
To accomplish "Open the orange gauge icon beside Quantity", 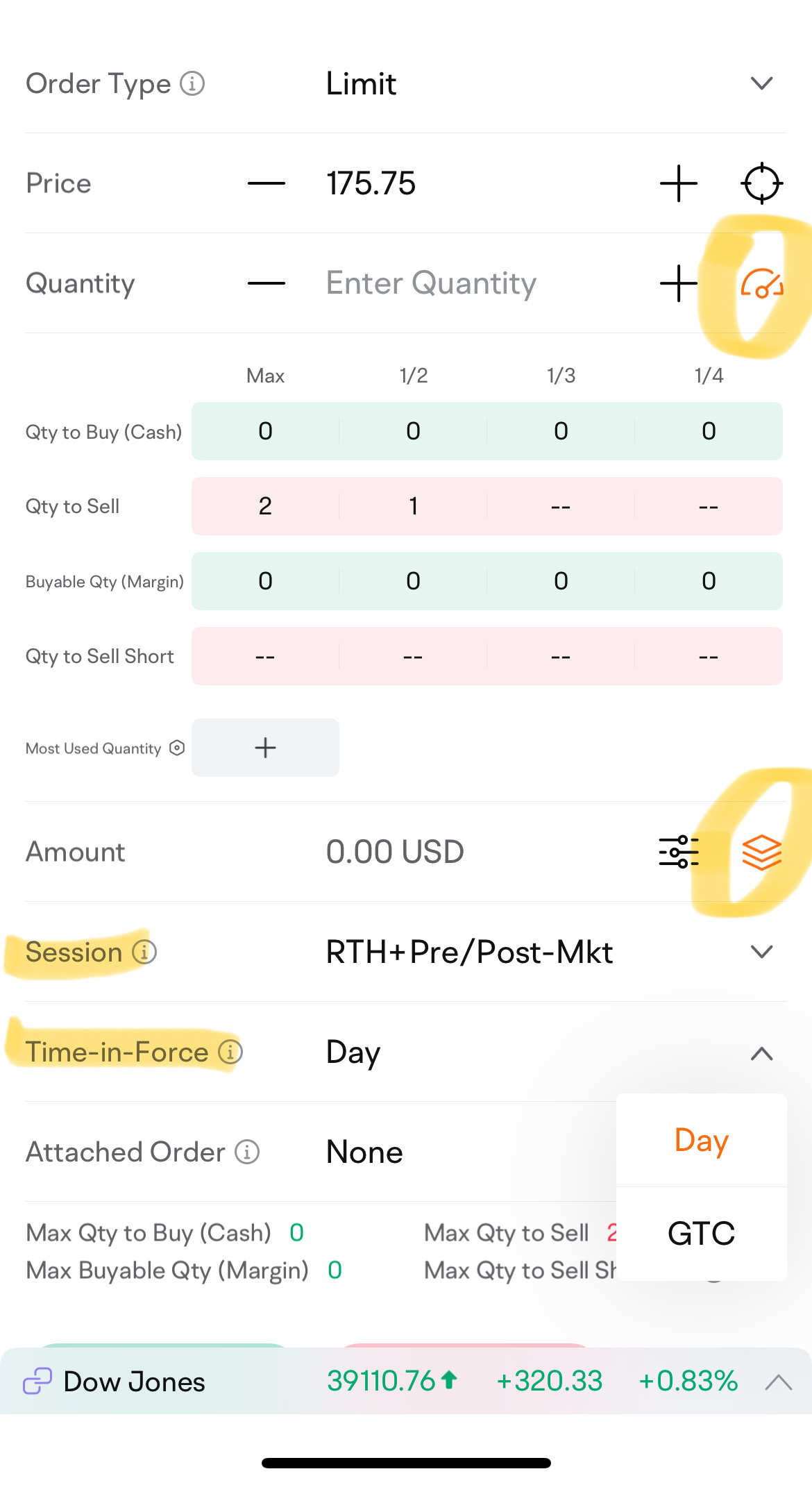I will coord(761,283).
